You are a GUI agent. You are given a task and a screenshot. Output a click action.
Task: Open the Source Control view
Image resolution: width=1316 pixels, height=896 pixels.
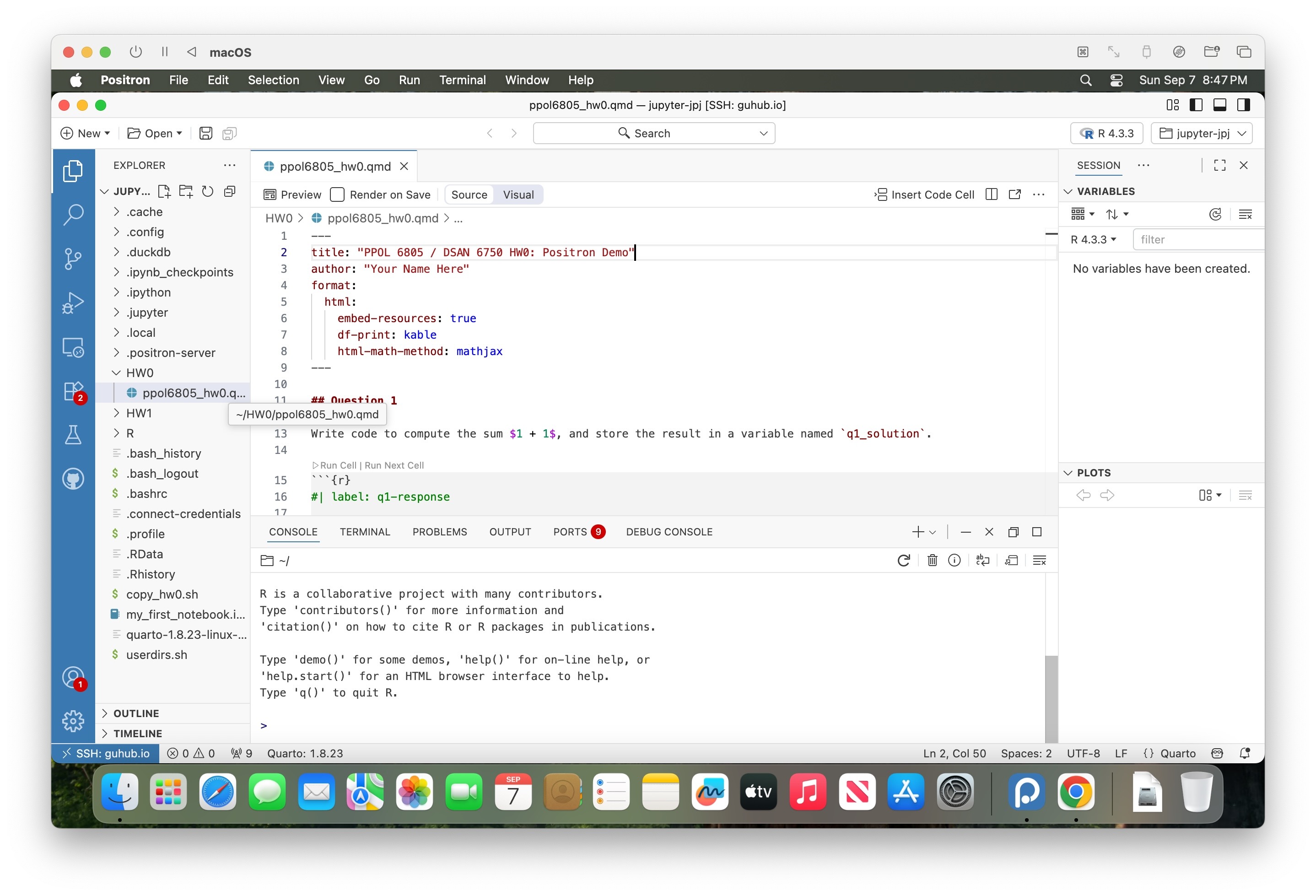tap(72, 259)
